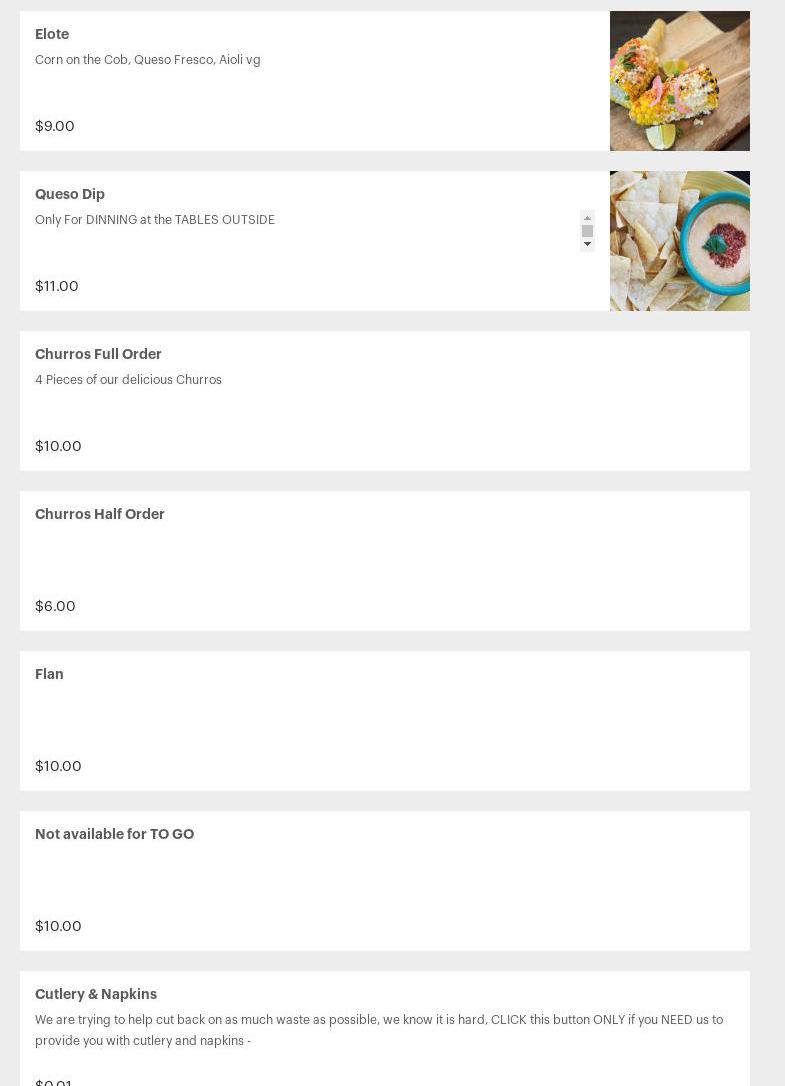This screenshot has width=785, height=1086.
Task: Click the $9.00 Elote price
Action: coord(55,126)
